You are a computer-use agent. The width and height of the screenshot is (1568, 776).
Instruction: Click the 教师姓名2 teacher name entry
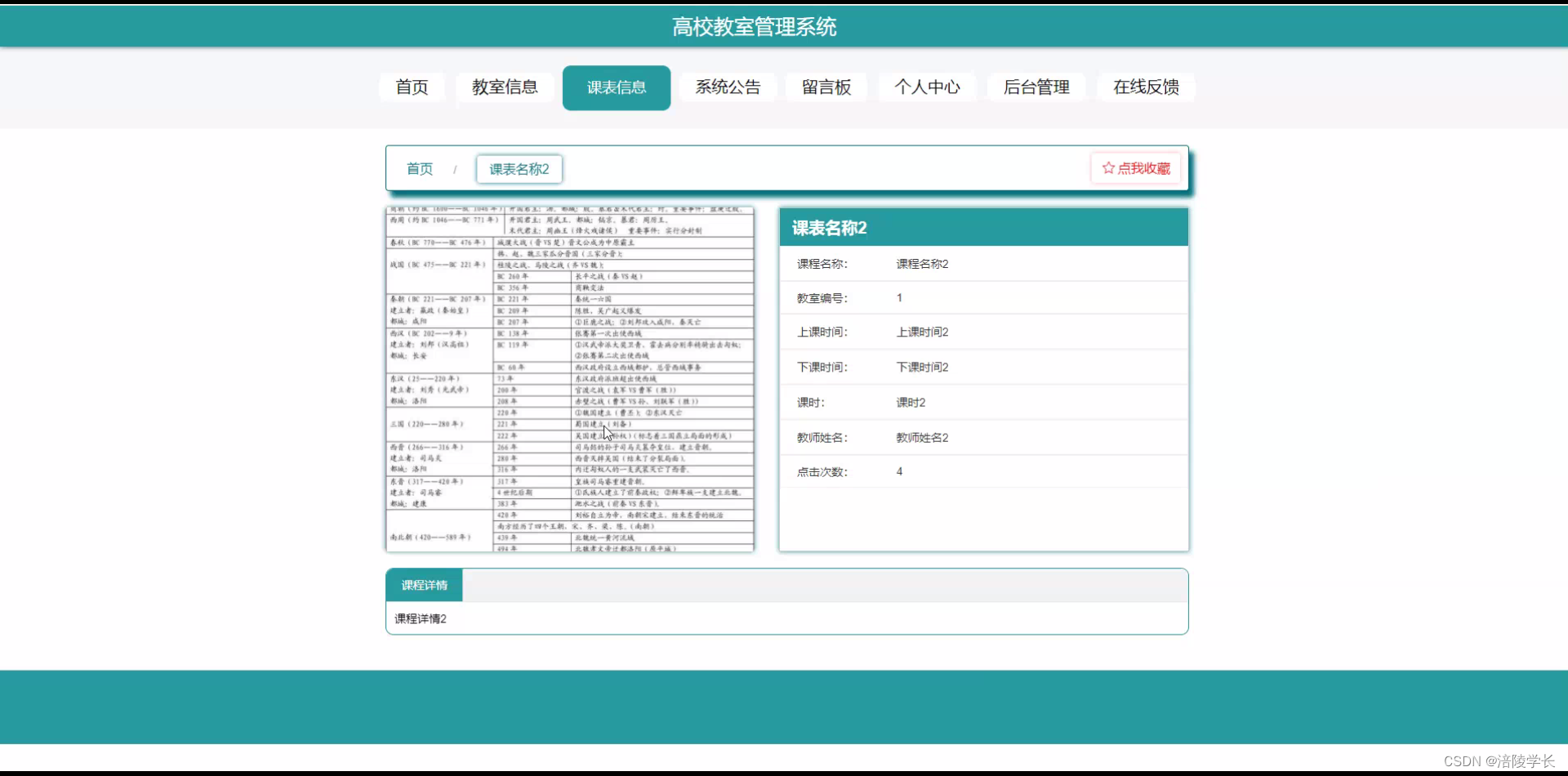(921, 437)
